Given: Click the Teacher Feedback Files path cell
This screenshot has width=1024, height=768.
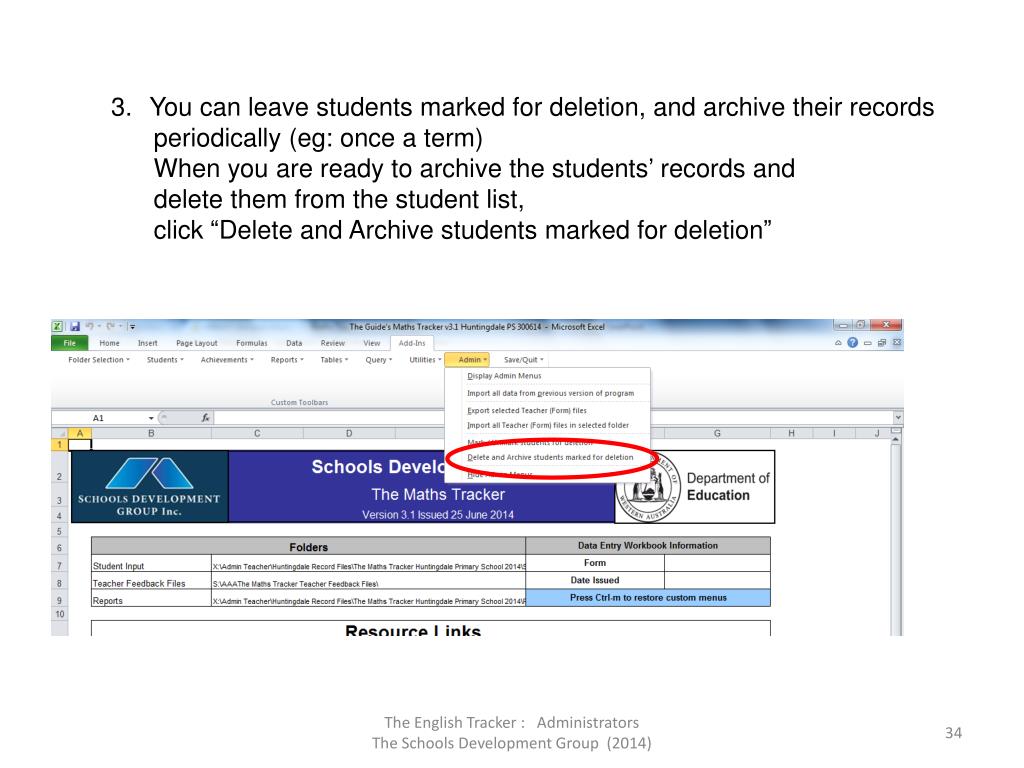Looking at the screenshot, I should click(368, 583).
